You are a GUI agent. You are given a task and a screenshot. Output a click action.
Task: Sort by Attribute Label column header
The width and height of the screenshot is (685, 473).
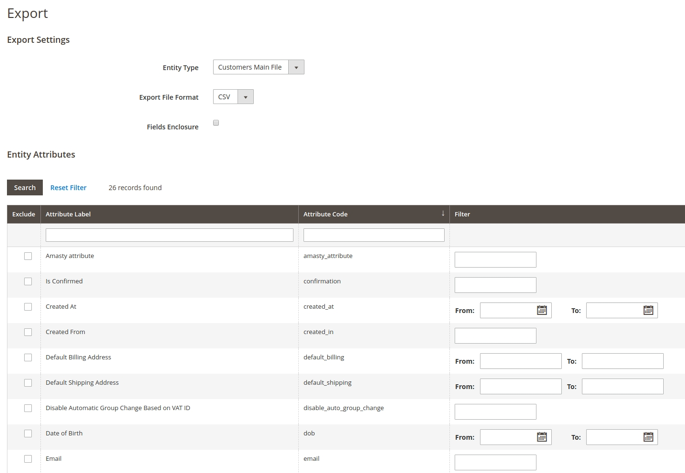[68, 214]
